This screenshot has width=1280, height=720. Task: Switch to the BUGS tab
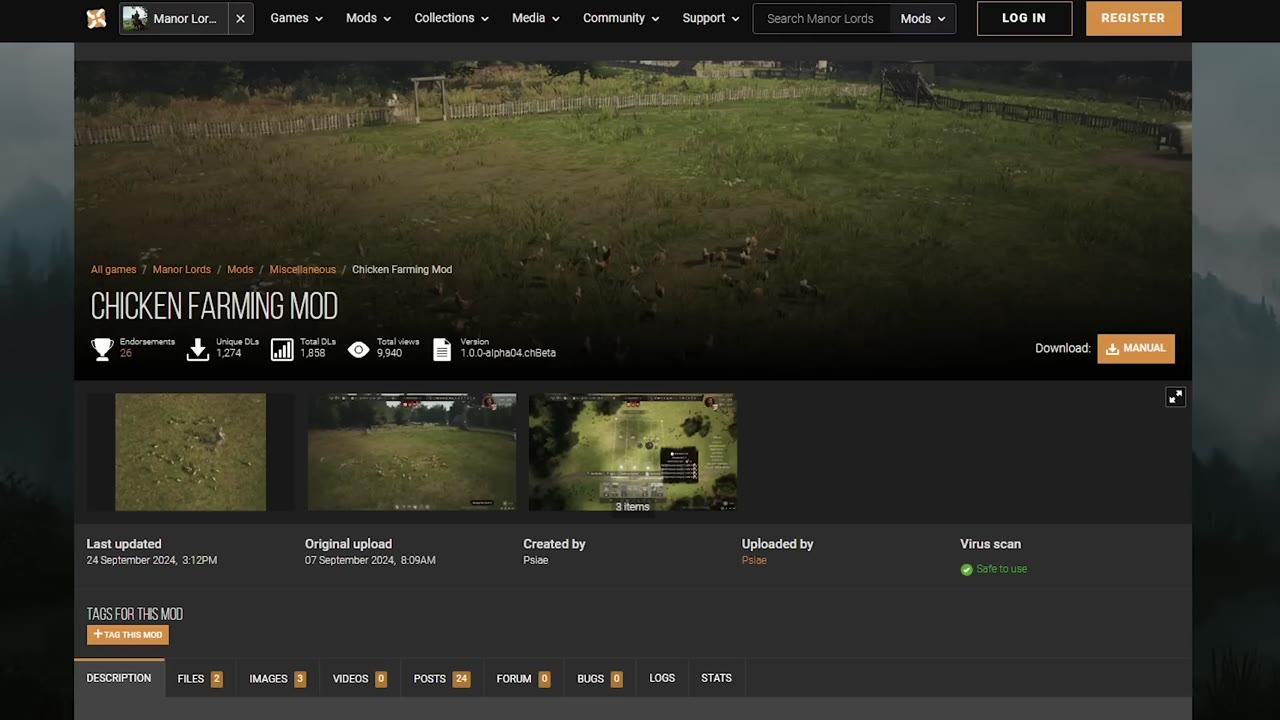(600, 678)
